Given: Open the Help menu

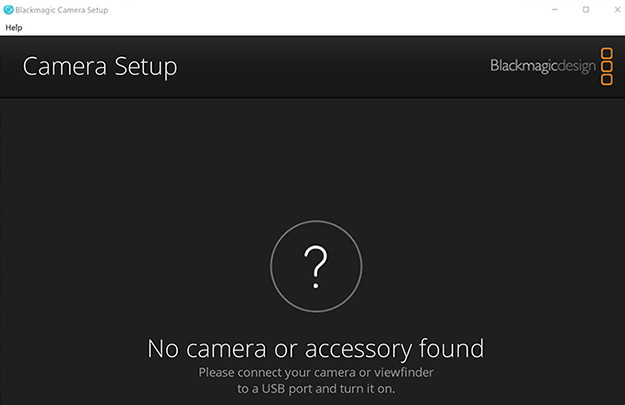Looking at the screenshot, I should (14, 27).
